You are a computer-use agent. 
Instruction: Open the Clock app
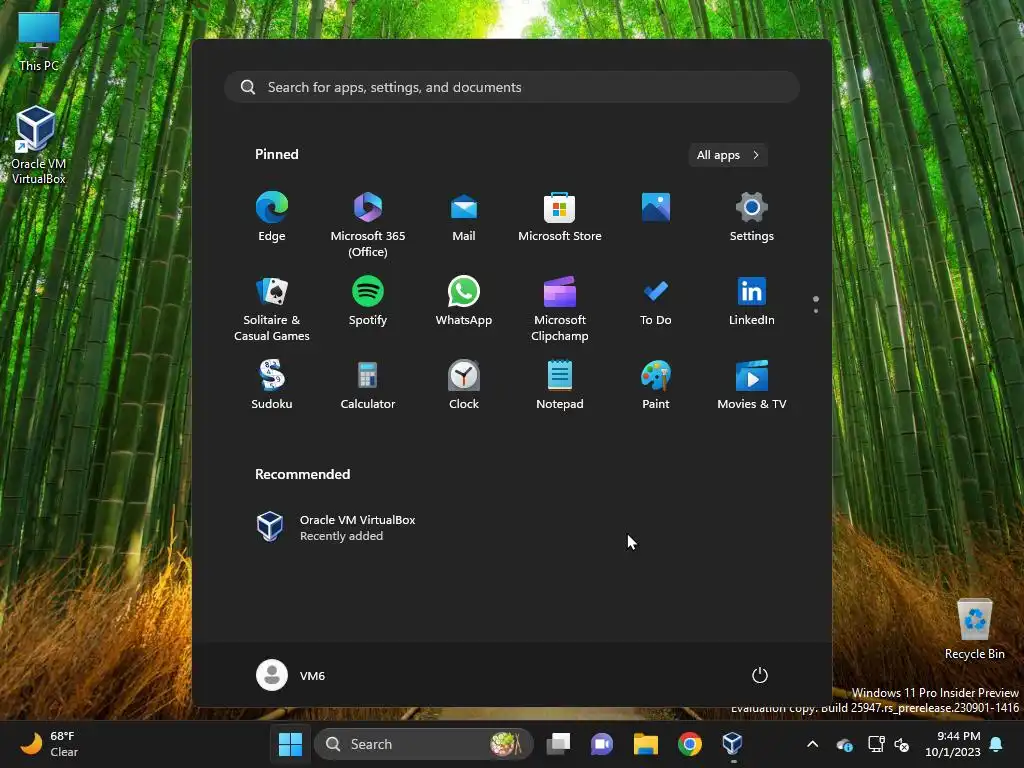pos(464,385)
